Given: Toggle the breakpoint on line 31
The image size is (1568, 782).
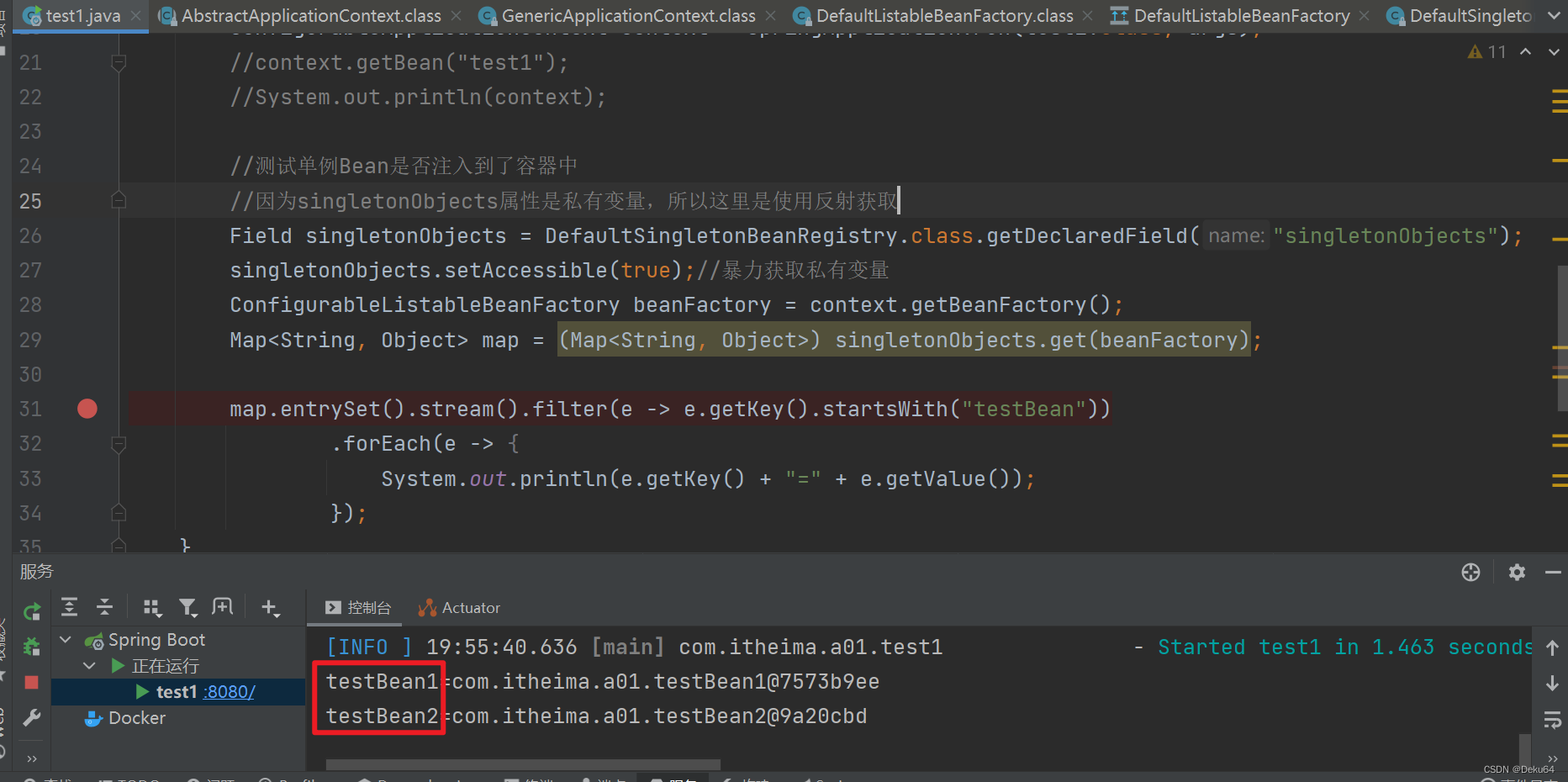Looking at the screenshot, I should tap(87, 409).
